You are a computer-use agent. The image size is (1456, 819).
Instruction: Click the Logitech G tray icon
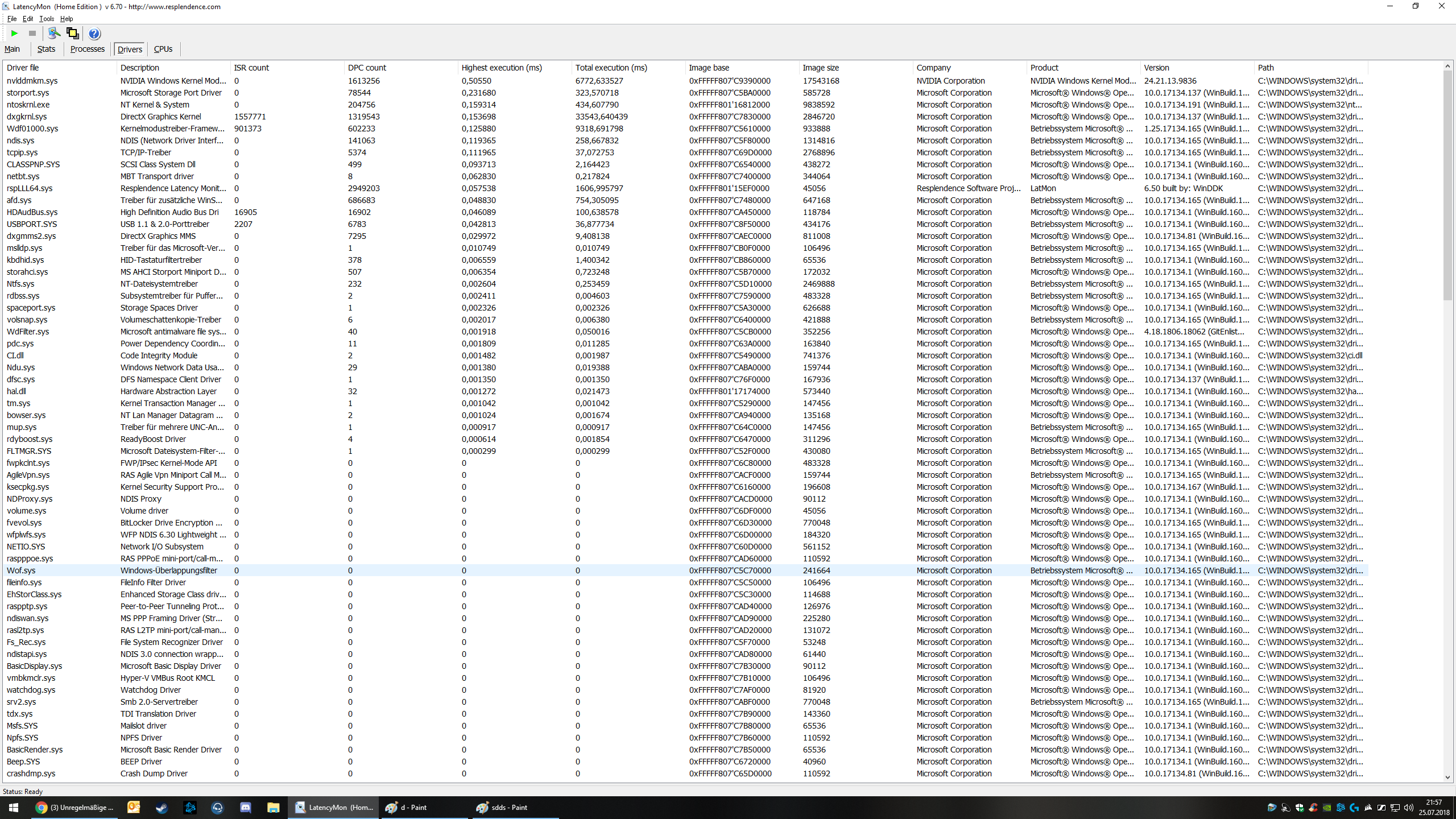1354,808
